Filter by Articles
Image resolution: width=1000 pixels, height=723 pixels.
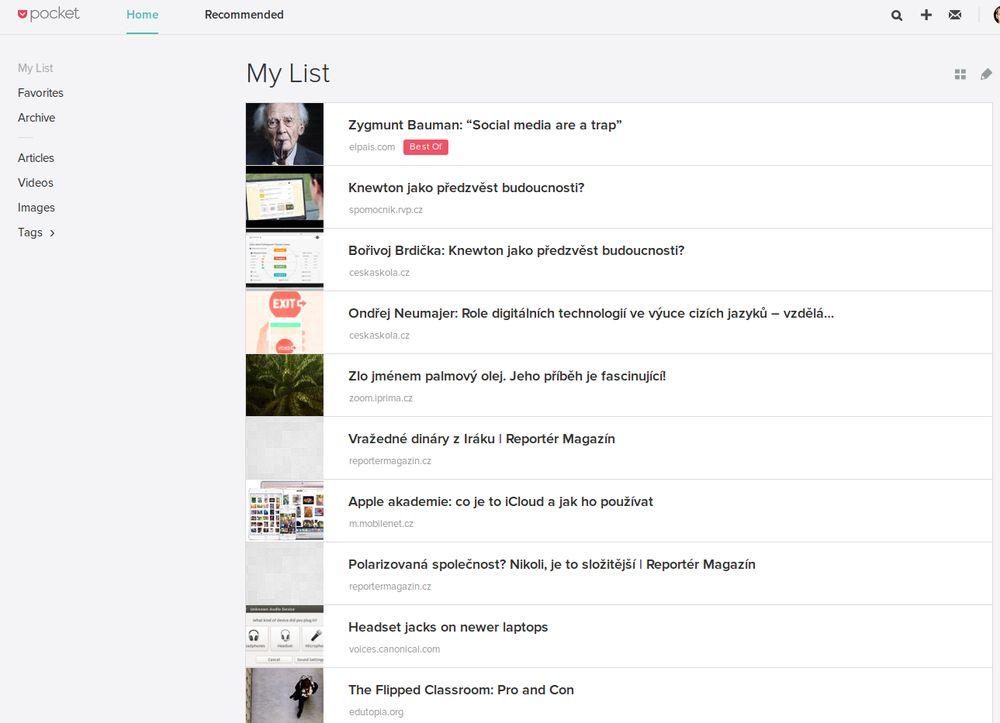pyautogui.click(x=36, y=157)
